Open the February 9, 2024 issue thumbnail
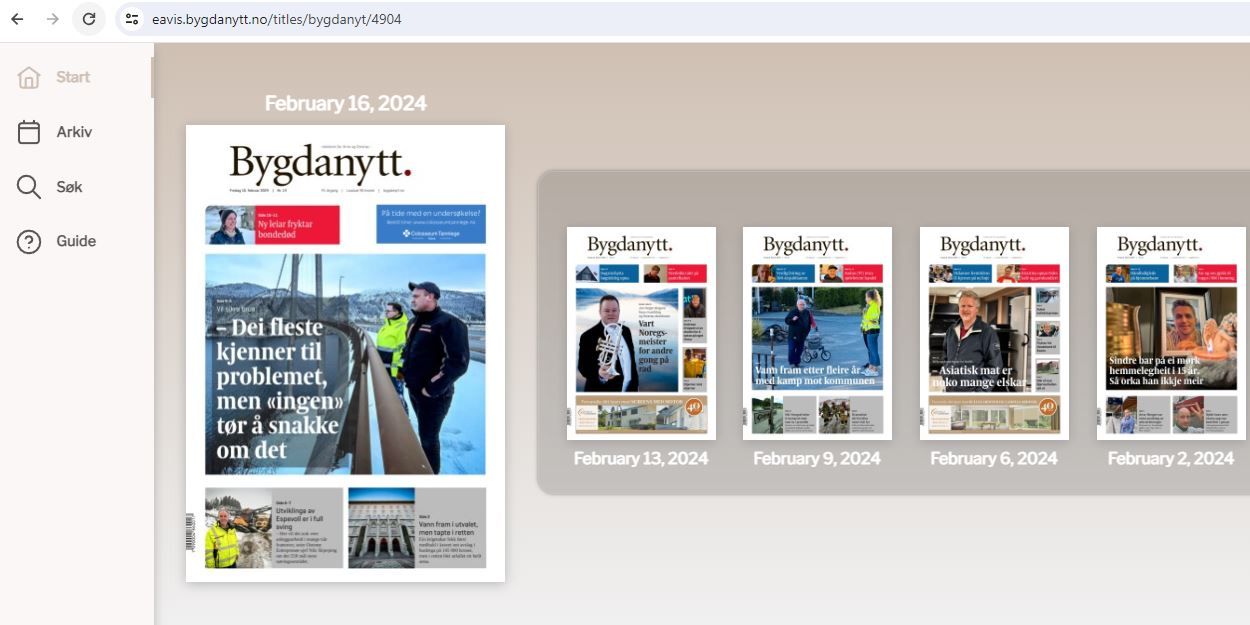Screen dimensions: 1250x625 817,333
